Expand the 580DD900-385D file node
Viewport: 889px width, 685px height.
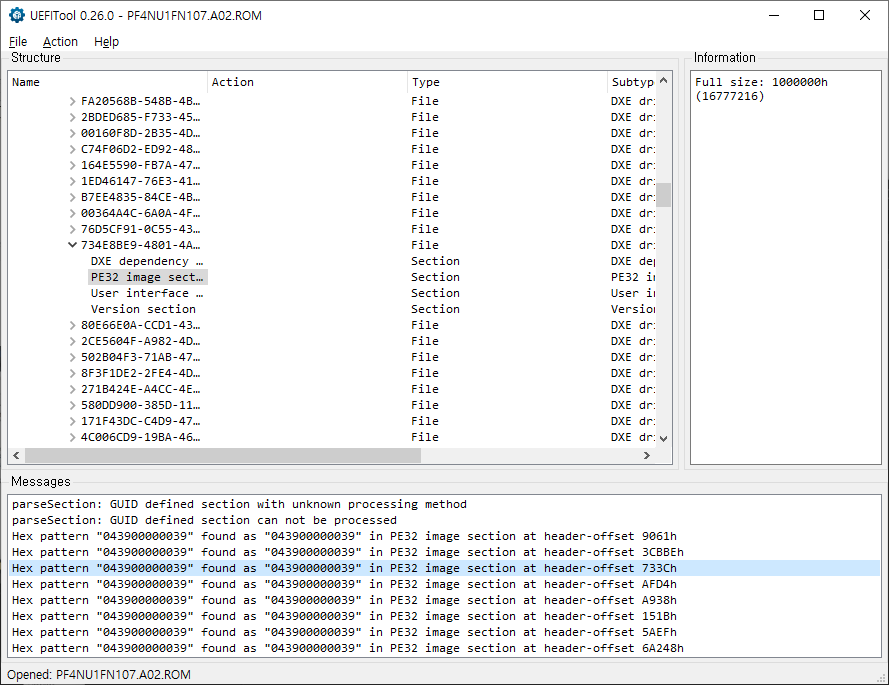[x=72, y=405]
